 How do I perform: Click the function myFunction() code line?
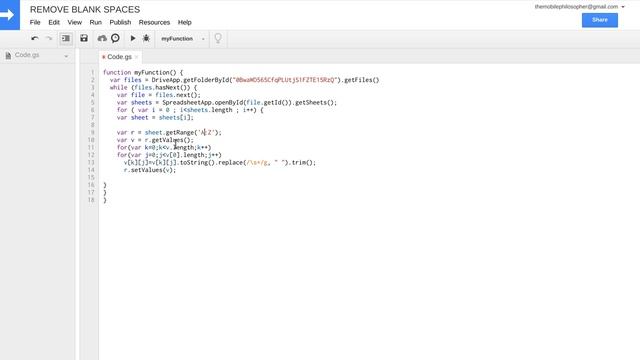[143, 72]
